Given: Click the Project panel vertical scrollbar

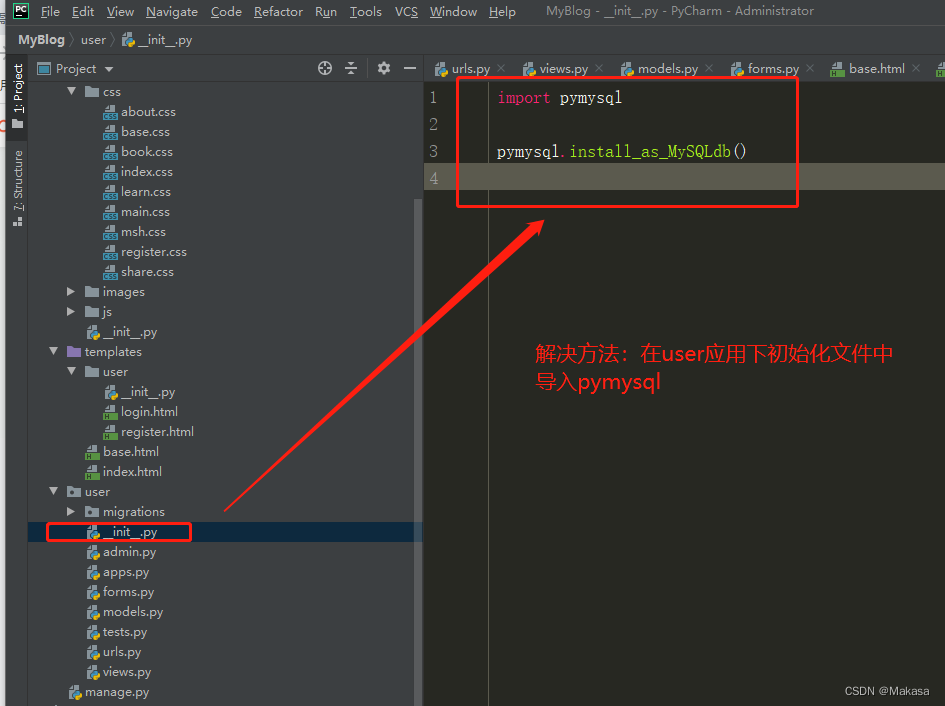Looking at the screenshot, I should 418,452.
